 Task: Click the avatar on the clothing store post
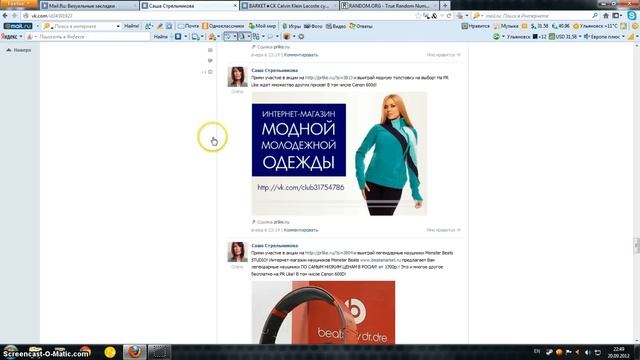pyautogui.click(x=237, y=77)
